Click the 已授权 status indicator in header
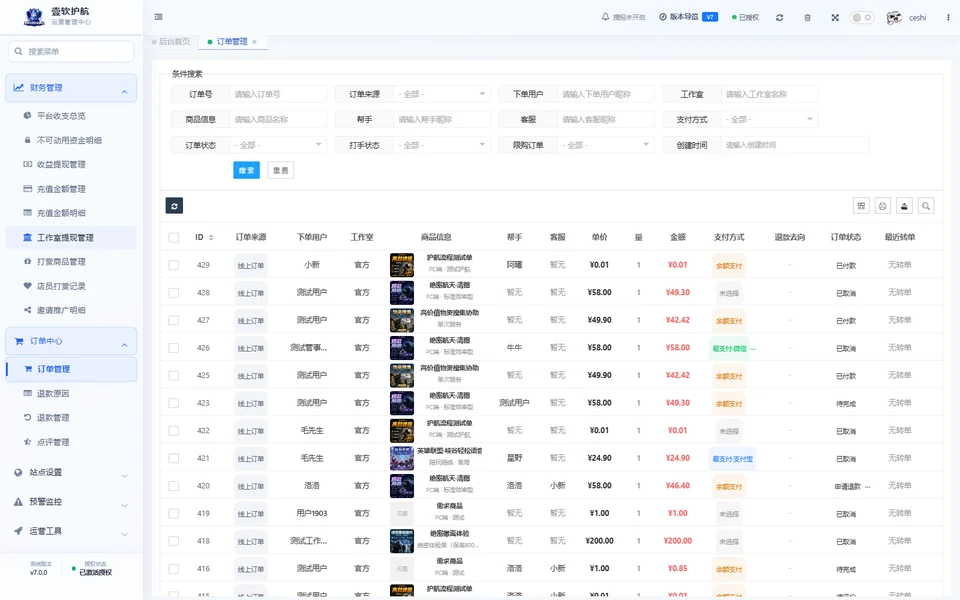The width and height of the screenshot is (960, 600). point(745,18)
